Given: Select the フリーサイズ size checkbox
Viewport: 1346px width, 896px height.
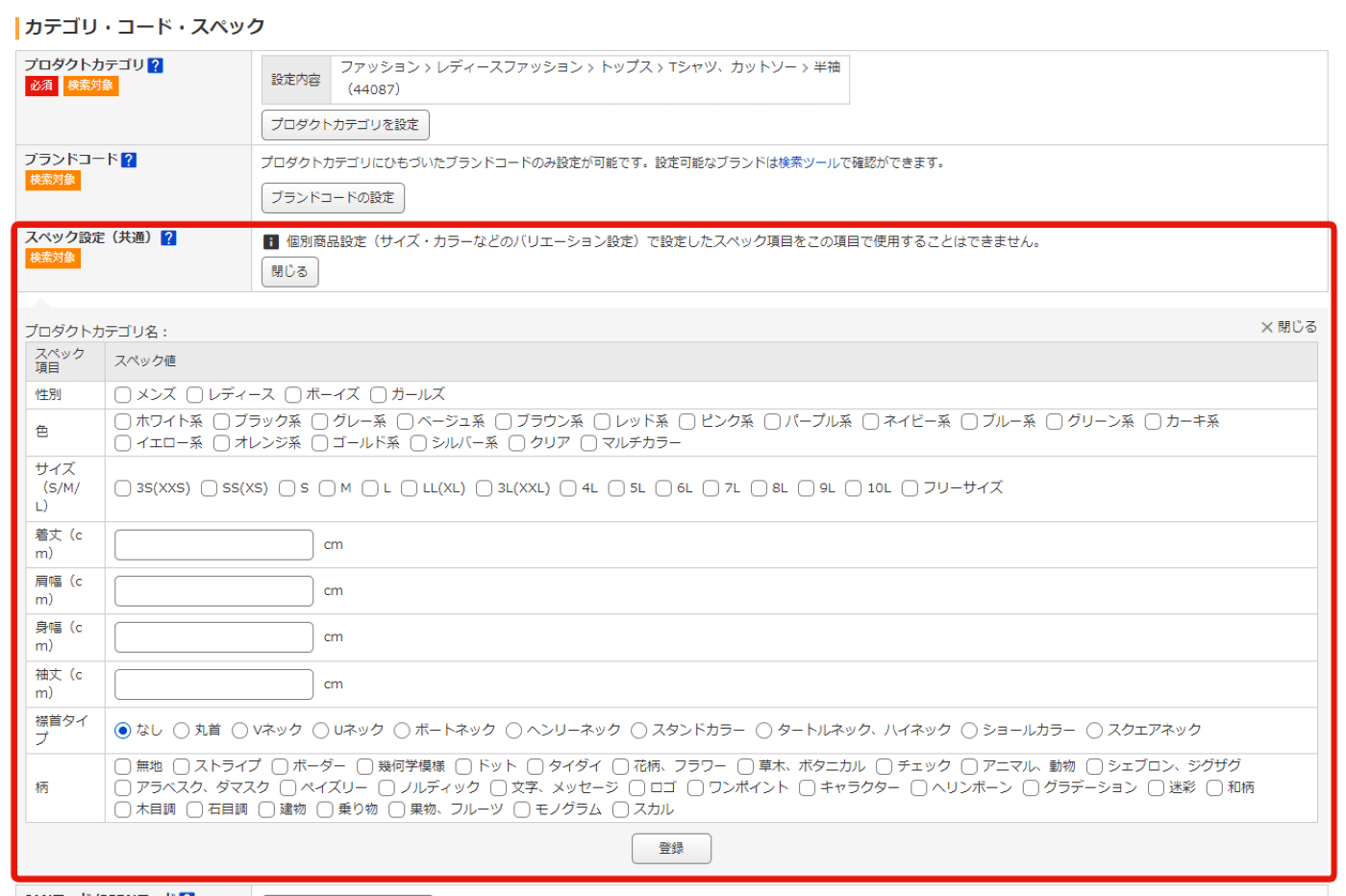Looking at the screenshot, I should tap(910, 488).
